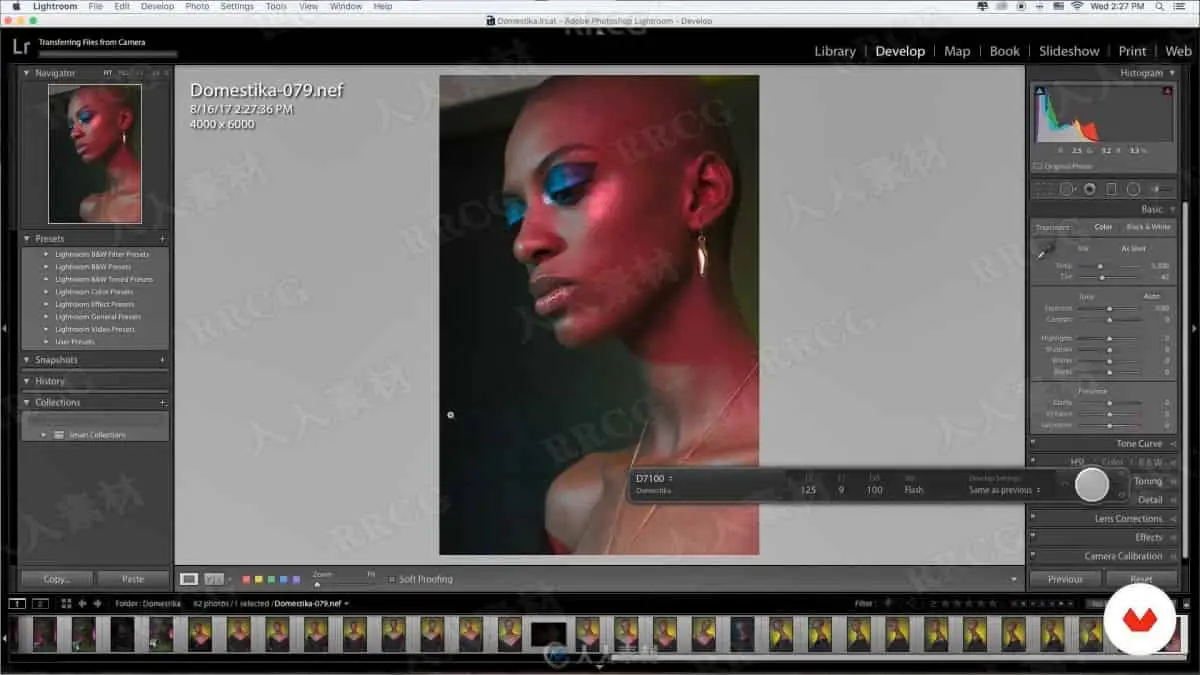Screen dimensions: 1200x675
Task: Pick the White Balance eyedropper tool
Action: pos(1046,250)
